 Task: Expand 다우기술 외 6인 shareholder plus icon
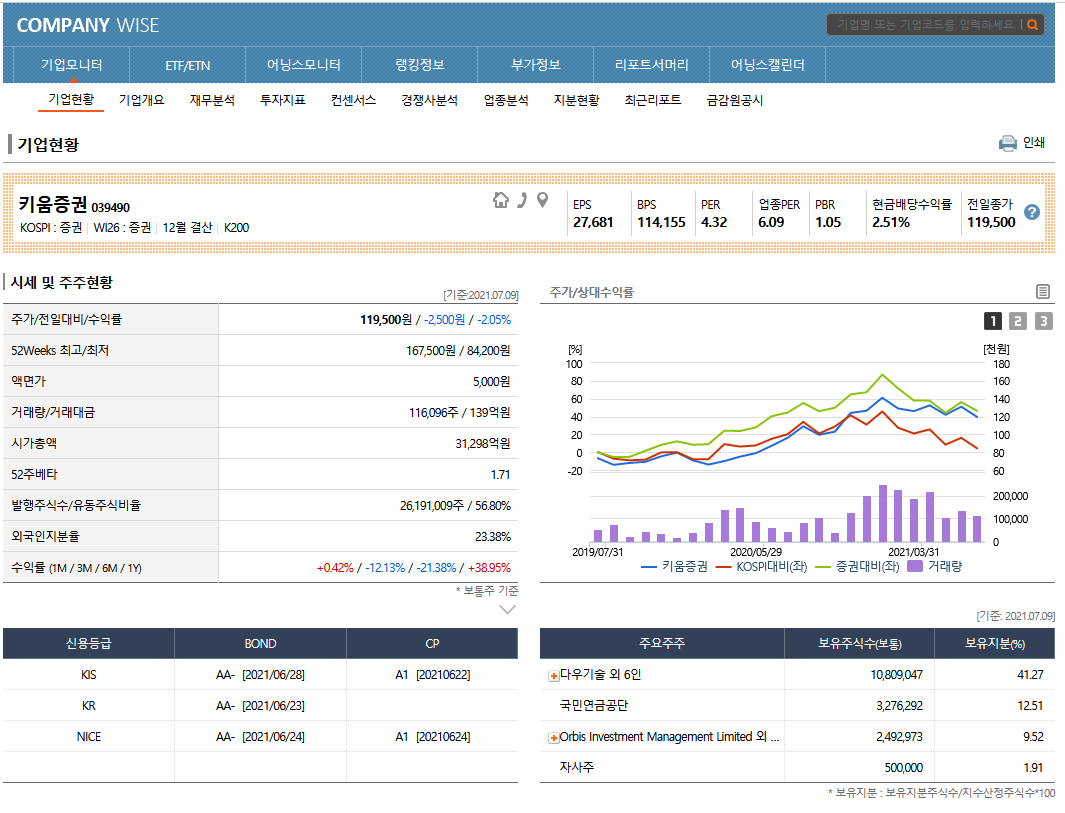point(554,676)
